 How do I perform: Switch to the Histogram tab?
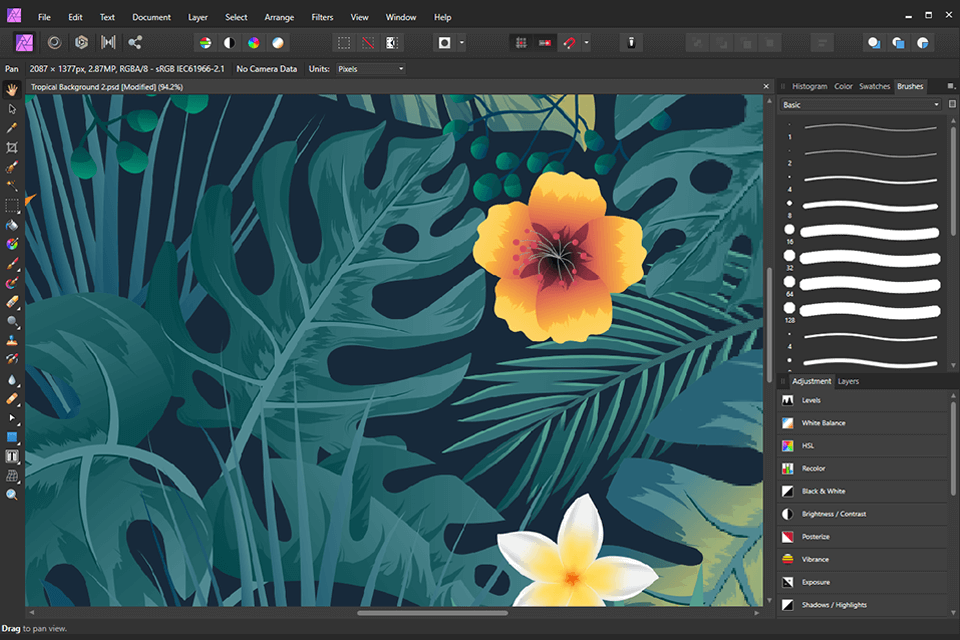pos(809,86)
